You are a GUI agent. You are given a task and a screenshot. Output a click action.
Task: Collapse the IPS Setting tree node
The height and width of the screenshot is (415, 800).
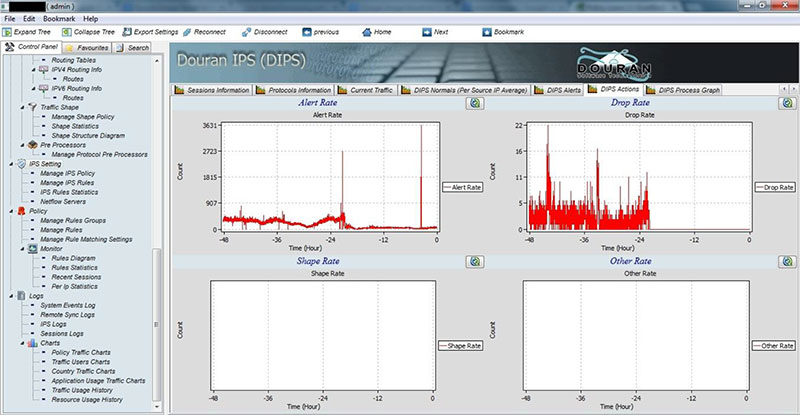tap(11, 164)
